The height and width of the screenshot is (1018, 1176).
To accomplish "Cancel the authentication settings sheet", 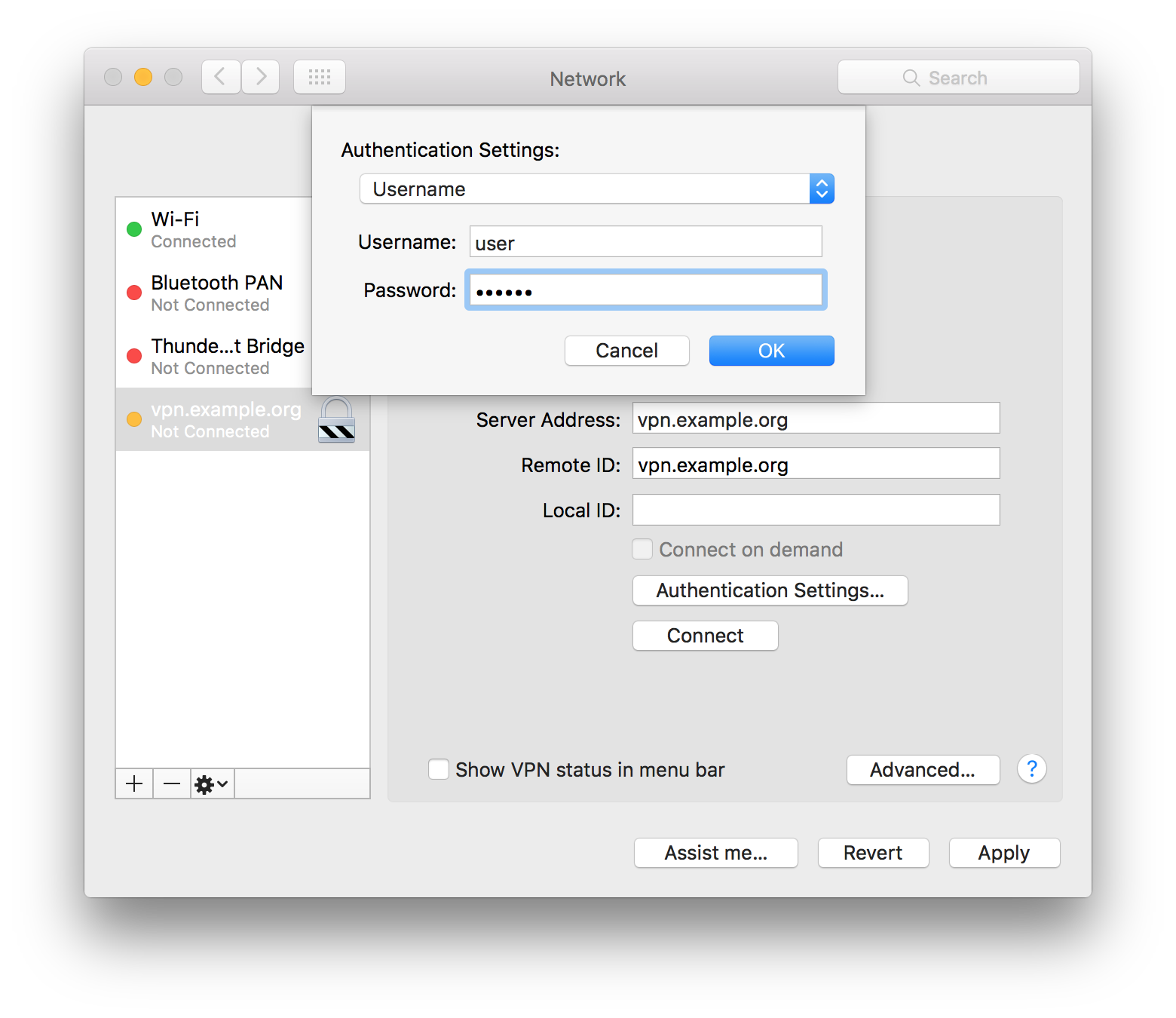I will 626,351.
